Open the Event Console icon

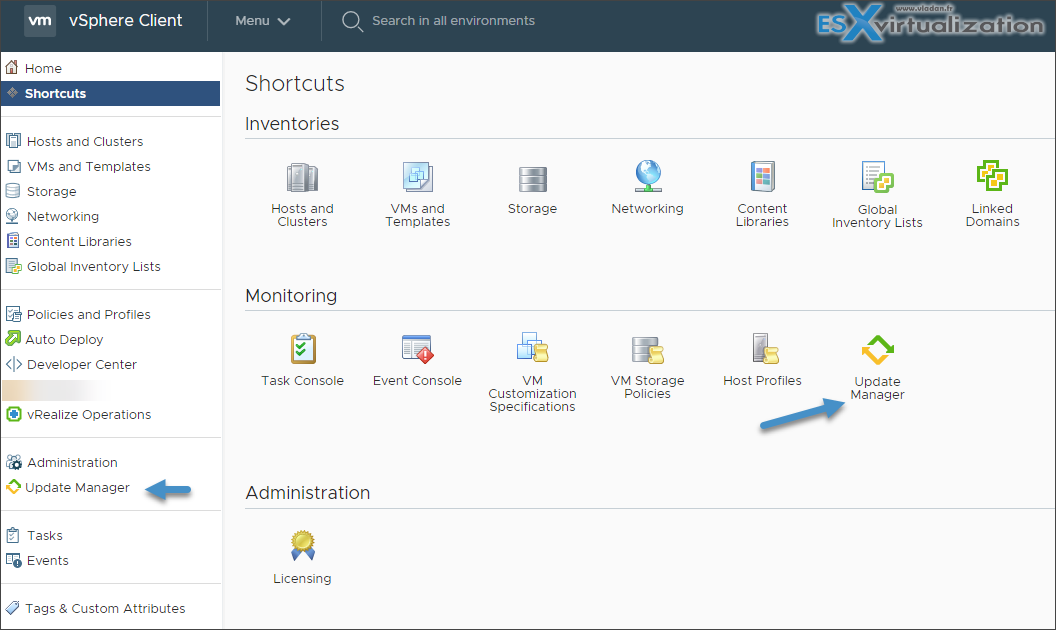pos(417,349)
